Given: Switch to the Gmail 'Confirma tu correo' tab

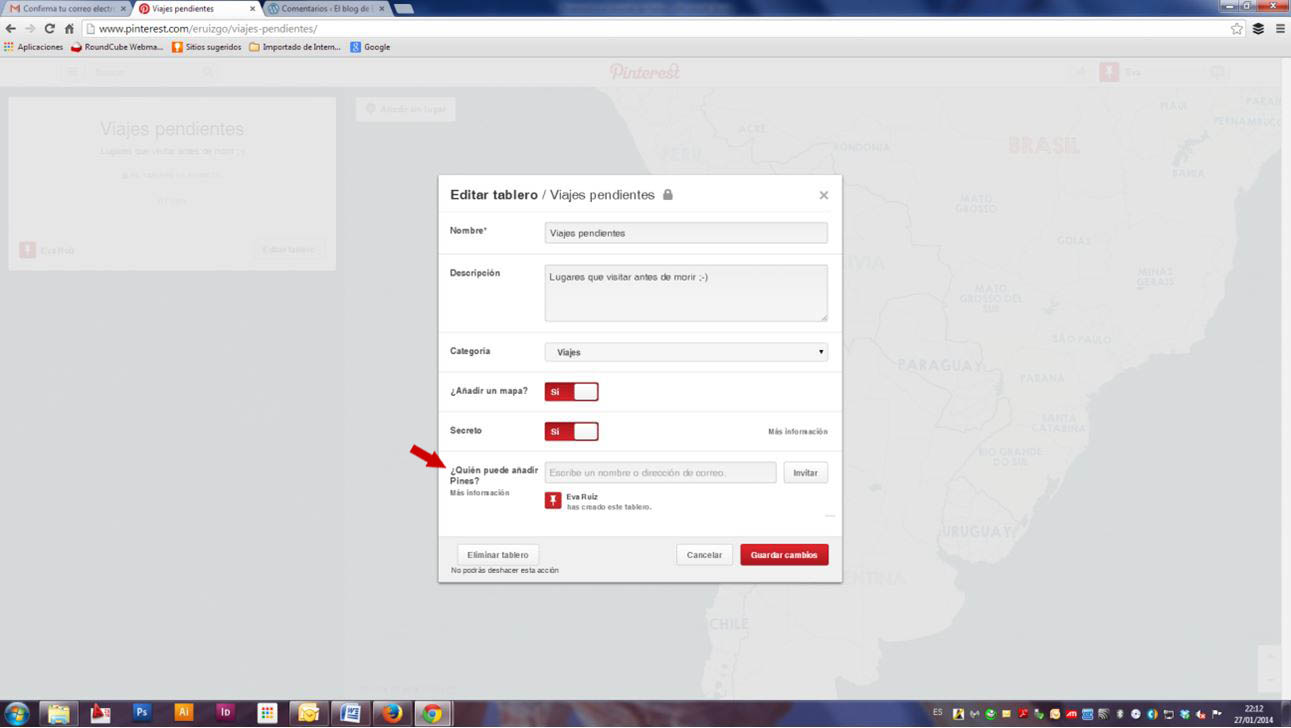Looking at the screenshot, I should pos(66,9).
